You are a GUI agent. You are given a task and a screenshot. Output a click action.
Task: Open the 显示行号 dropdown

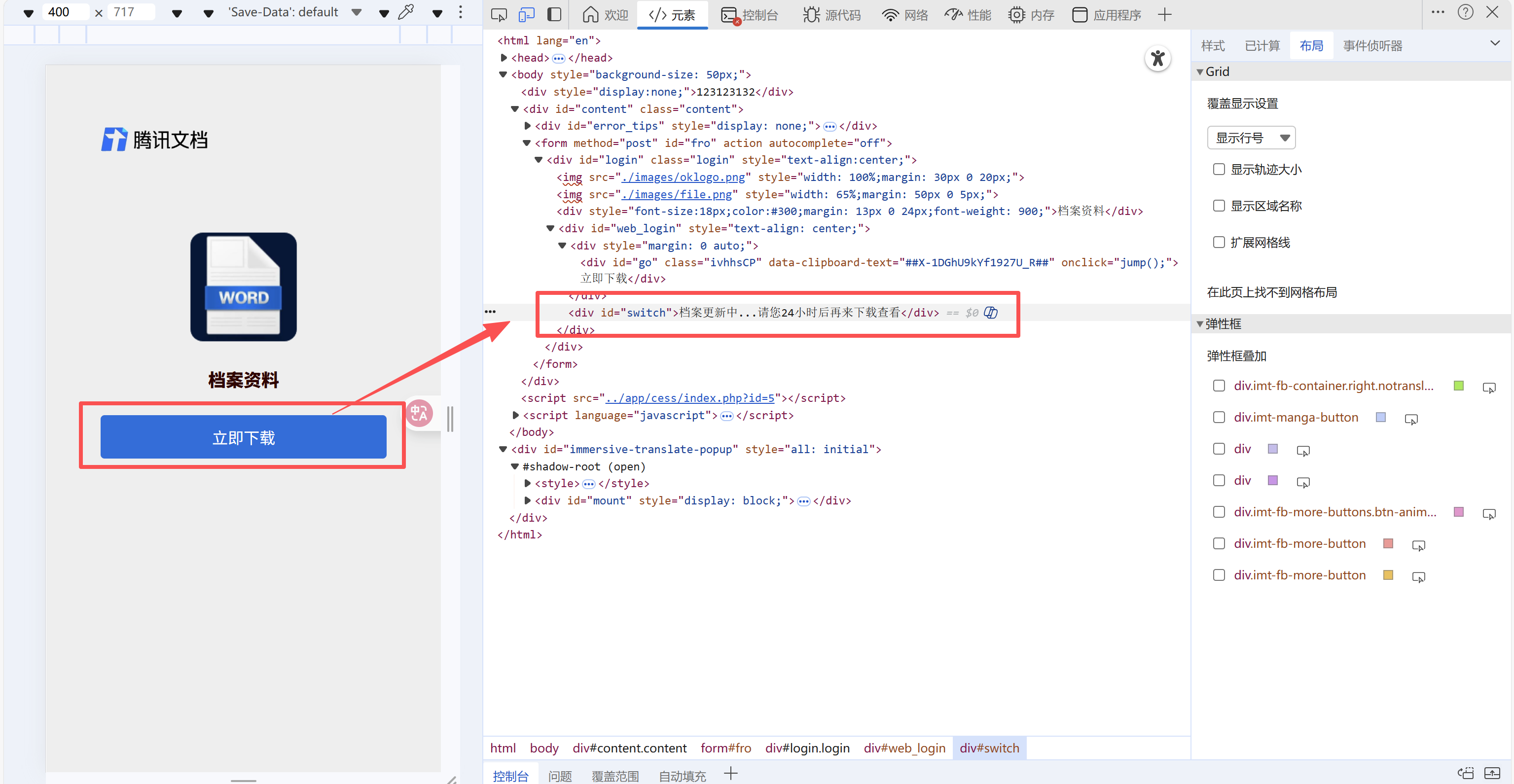point(1251,138)
